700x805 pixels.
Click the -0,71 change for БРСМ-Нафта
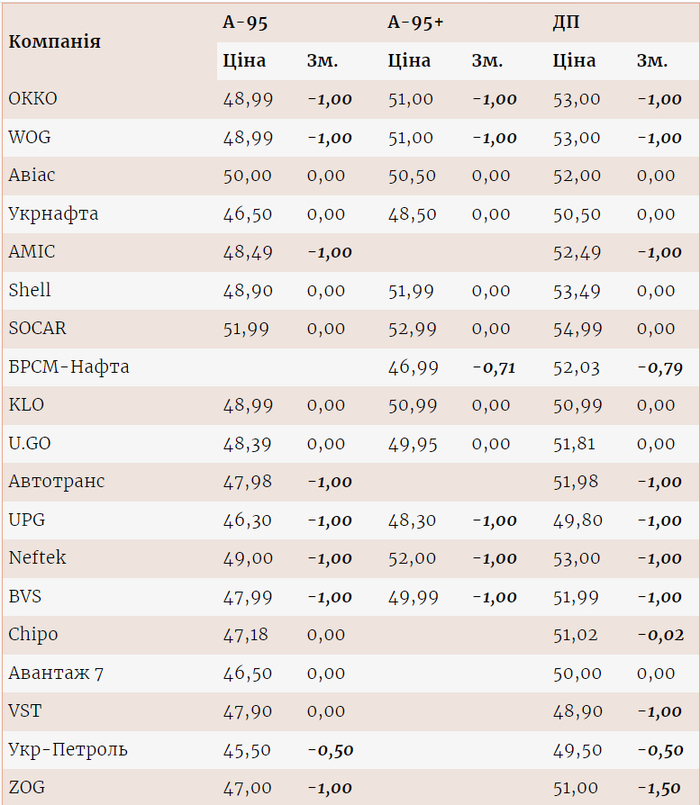(x=494, y=368)
